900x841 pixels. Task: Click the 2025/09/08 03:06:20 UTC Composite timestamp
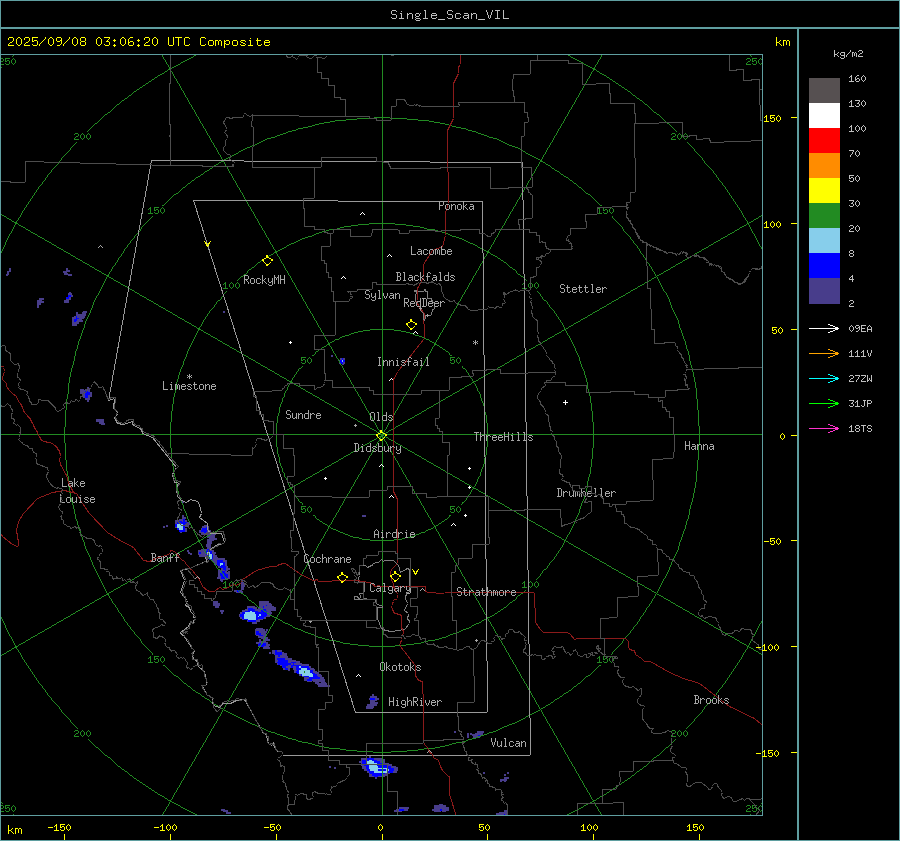(x=138, y=42)
